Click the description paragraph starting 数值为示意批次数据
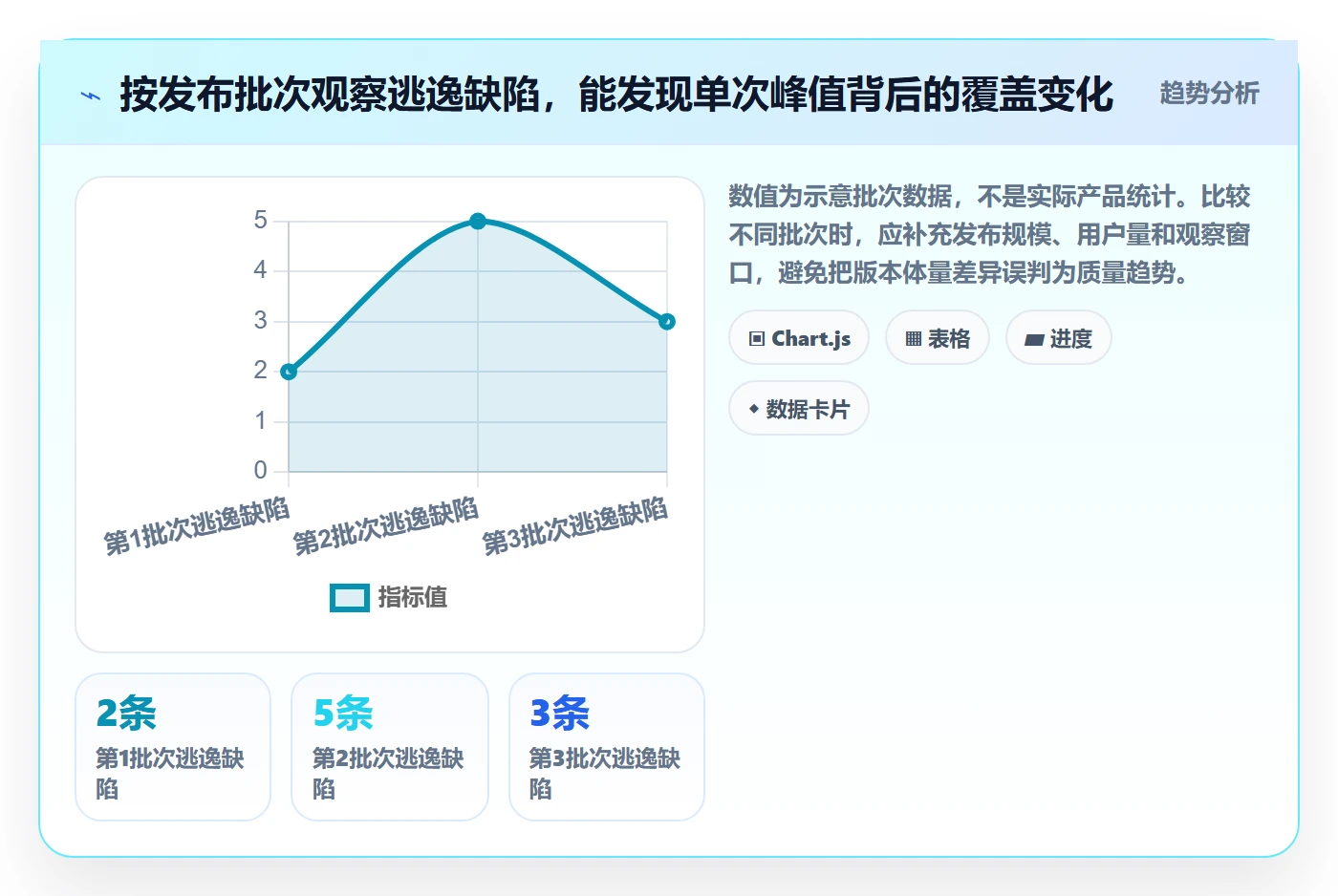This screenshot has height=896, width=1338. (x=989, y=235)
